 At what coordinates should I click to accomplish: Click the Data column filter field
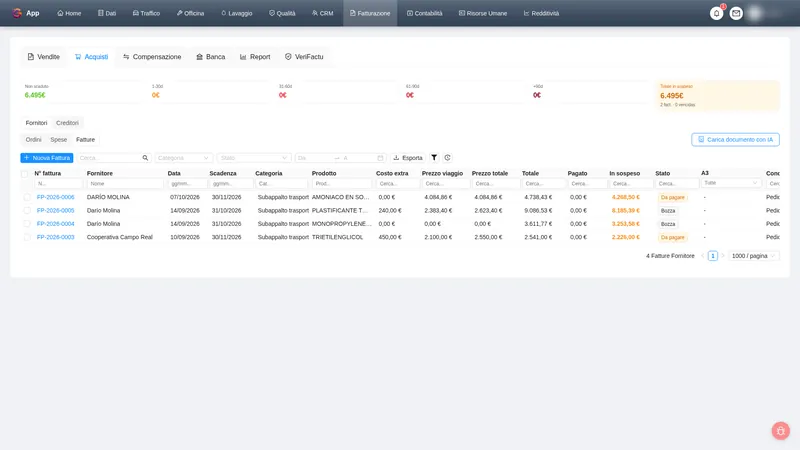pos(186,184)
